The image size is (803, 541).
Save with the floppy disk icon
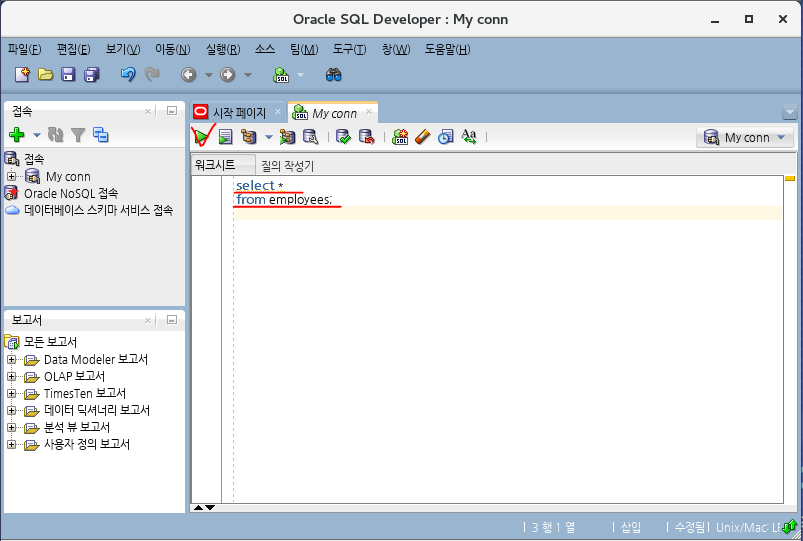68,75
